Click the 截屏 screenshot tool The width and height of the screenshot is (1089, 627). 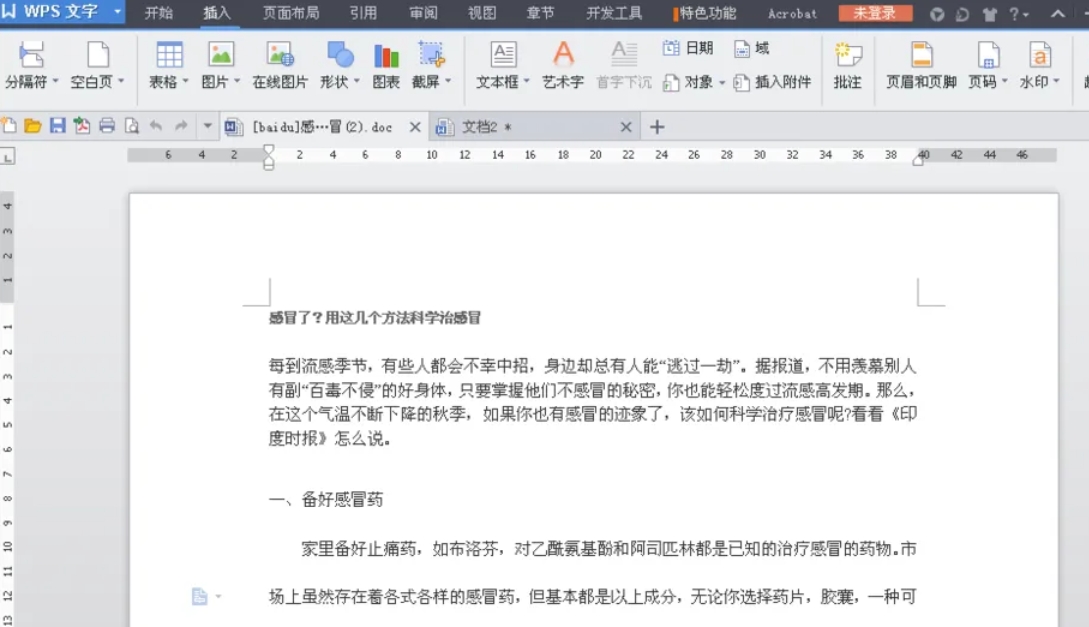click(427, 65)
